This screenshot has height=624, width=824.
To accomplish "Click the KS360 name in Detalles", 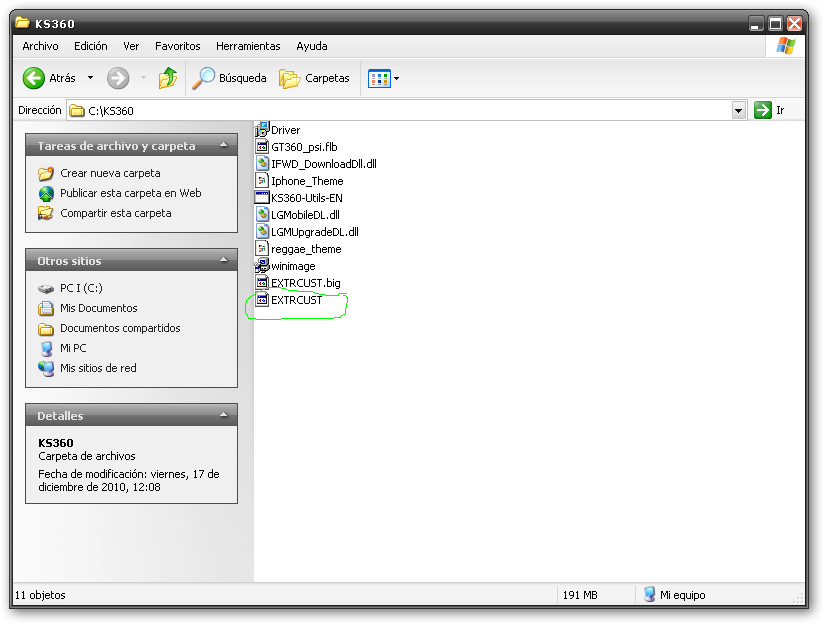I will pos(56,443).
